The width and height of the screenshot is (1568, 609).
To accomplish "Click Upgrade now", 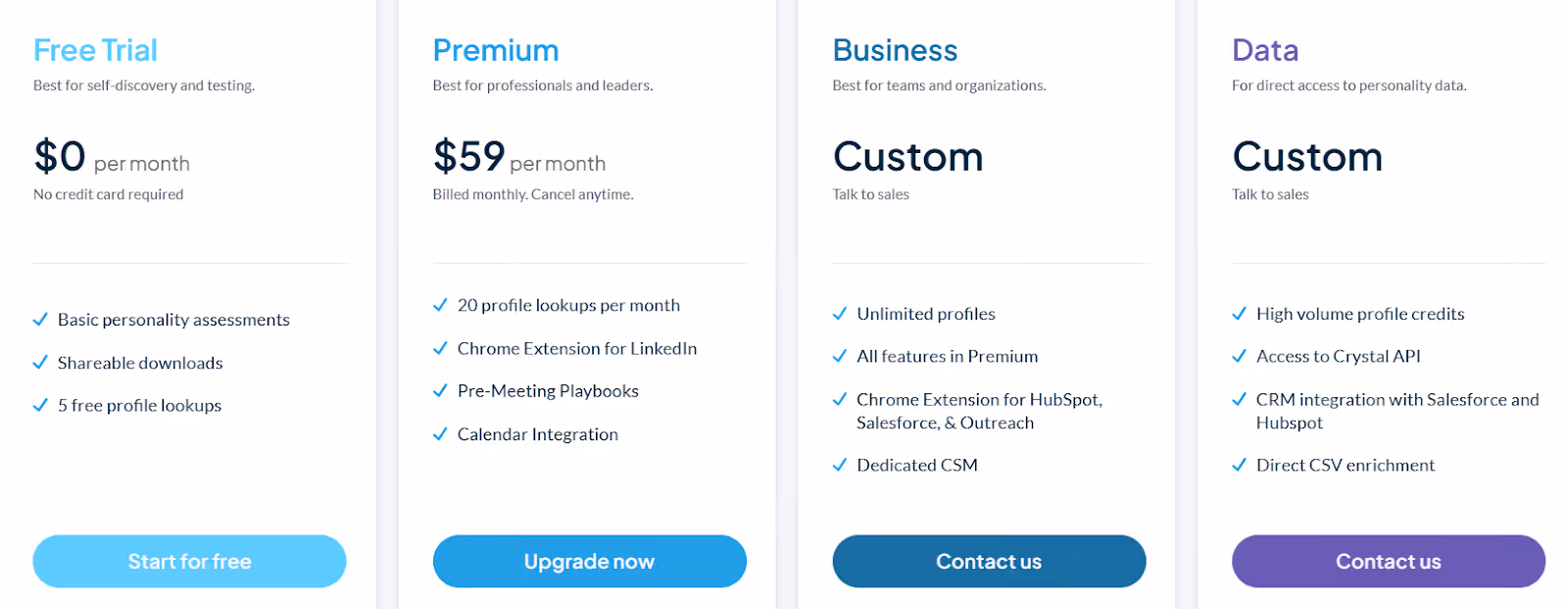I will pos(588,561).
